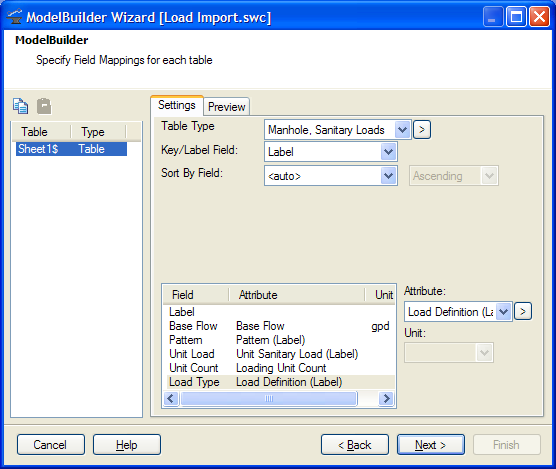Click the arrow button beside the Table Type dropdown
Viewport: 556px width, 469px height.
pyautogui.click(x=422, y=130)
